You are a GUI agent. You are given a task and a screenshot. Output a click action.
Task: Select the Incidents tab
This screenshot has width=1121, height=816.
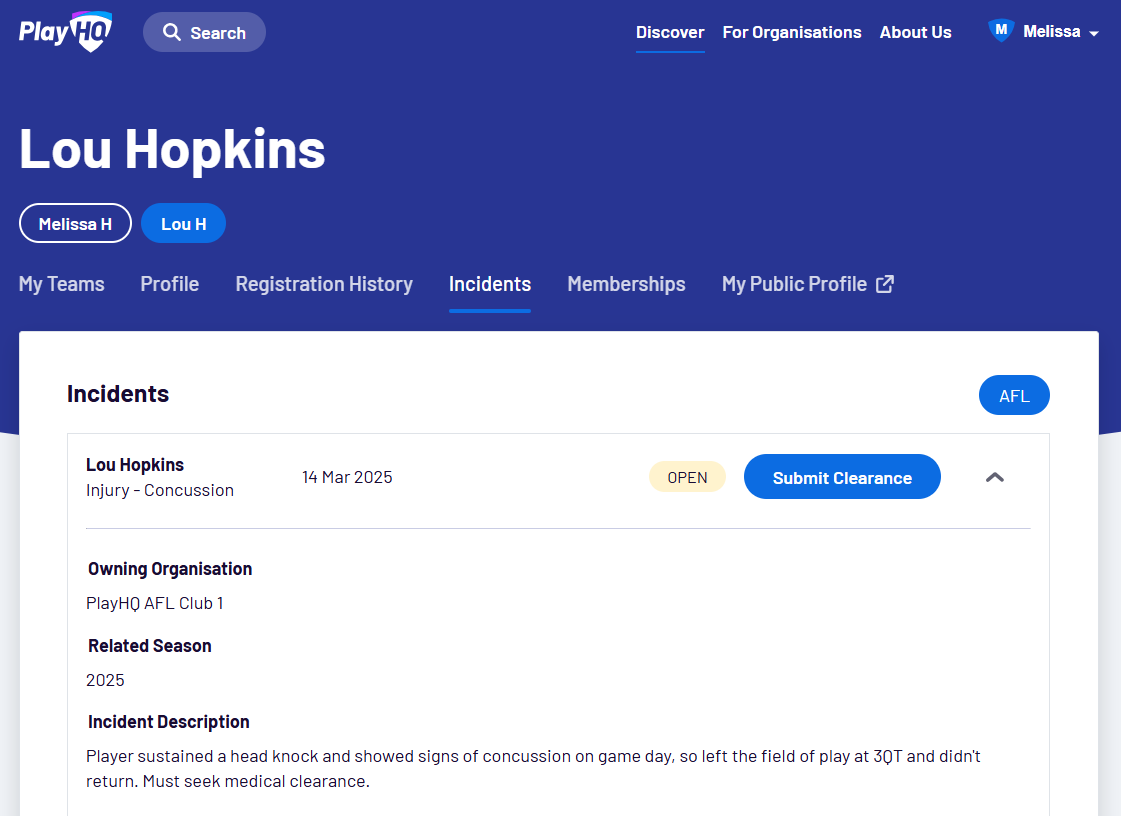click(490, 284)
